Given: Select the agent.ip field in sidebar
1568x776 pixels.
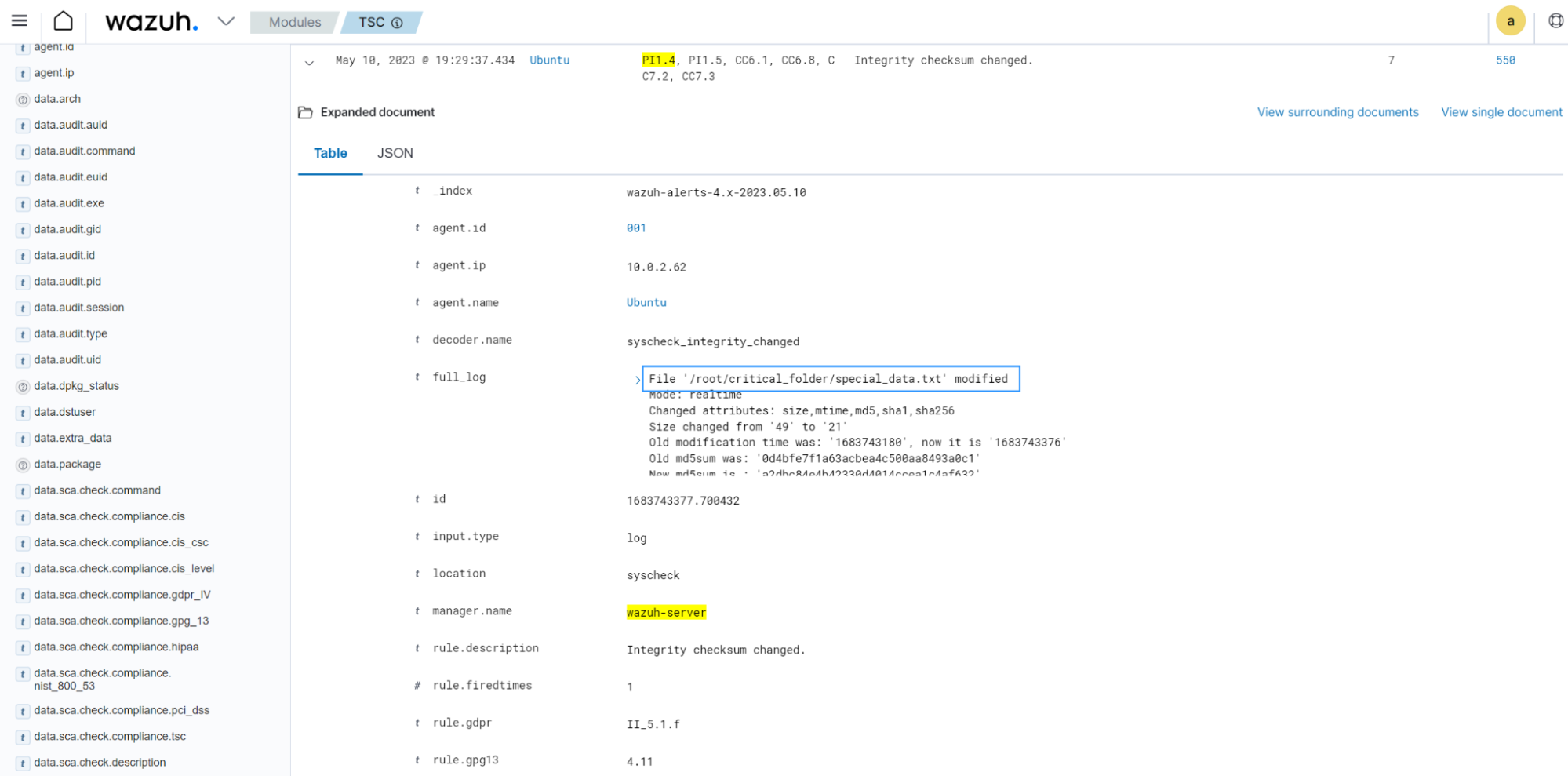Looking at the screenshot, I should [x=53, y=73].
